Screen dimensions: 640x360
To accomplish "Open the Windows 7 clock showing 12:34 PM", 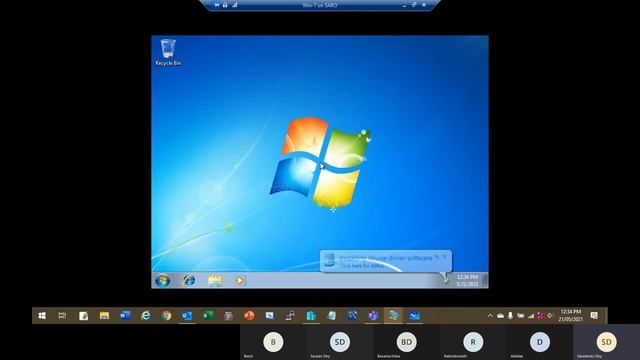I will pos(467,280).
